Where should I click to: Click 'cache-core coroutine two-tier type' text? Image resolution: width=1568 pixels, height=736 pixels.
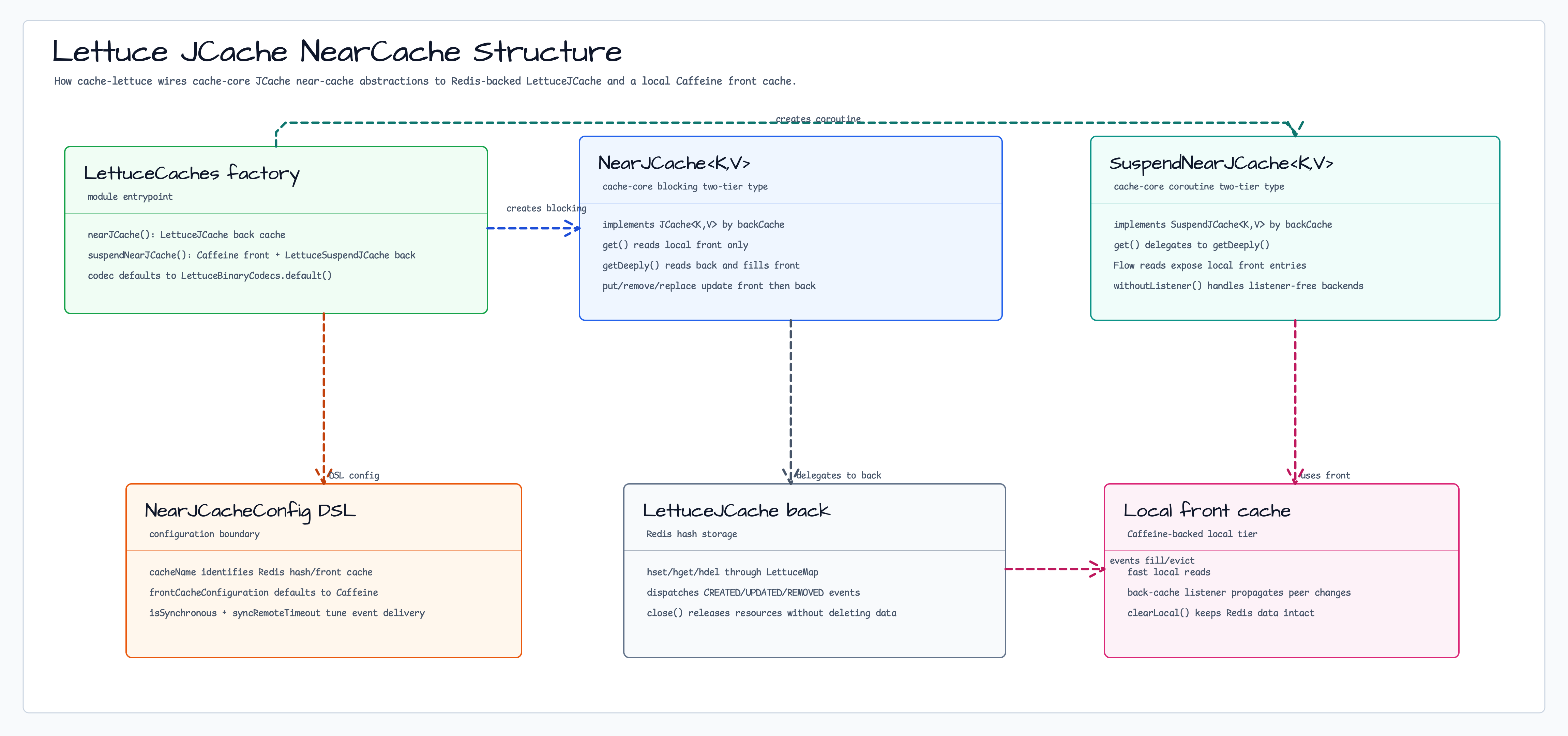tap(1198, 187)
